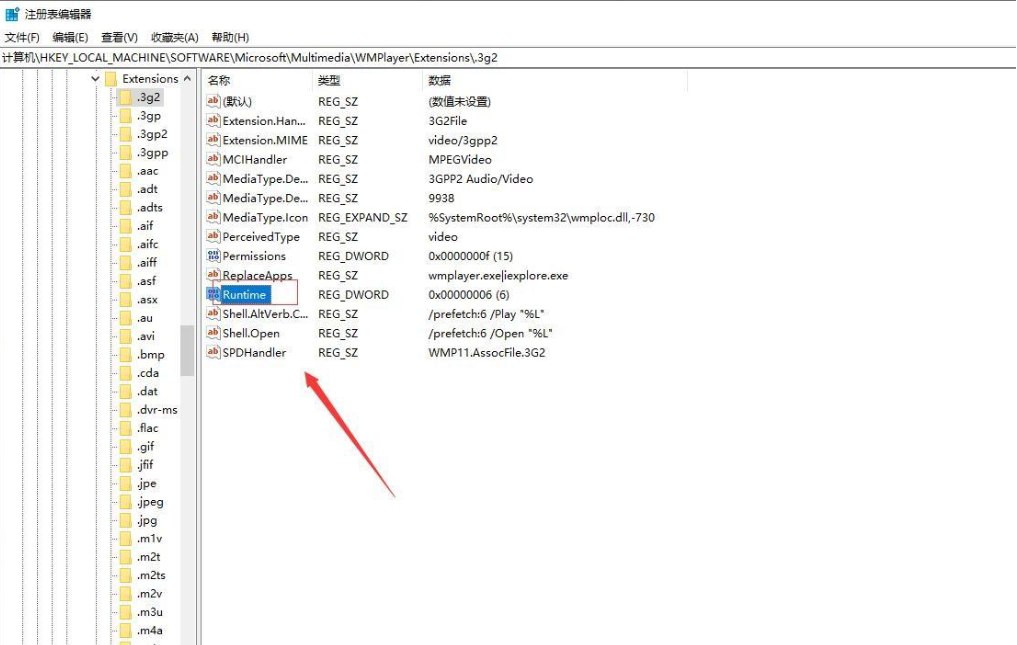Select the .m2ts tree key
1017x645 pixels.
click(x=151, y=576)
